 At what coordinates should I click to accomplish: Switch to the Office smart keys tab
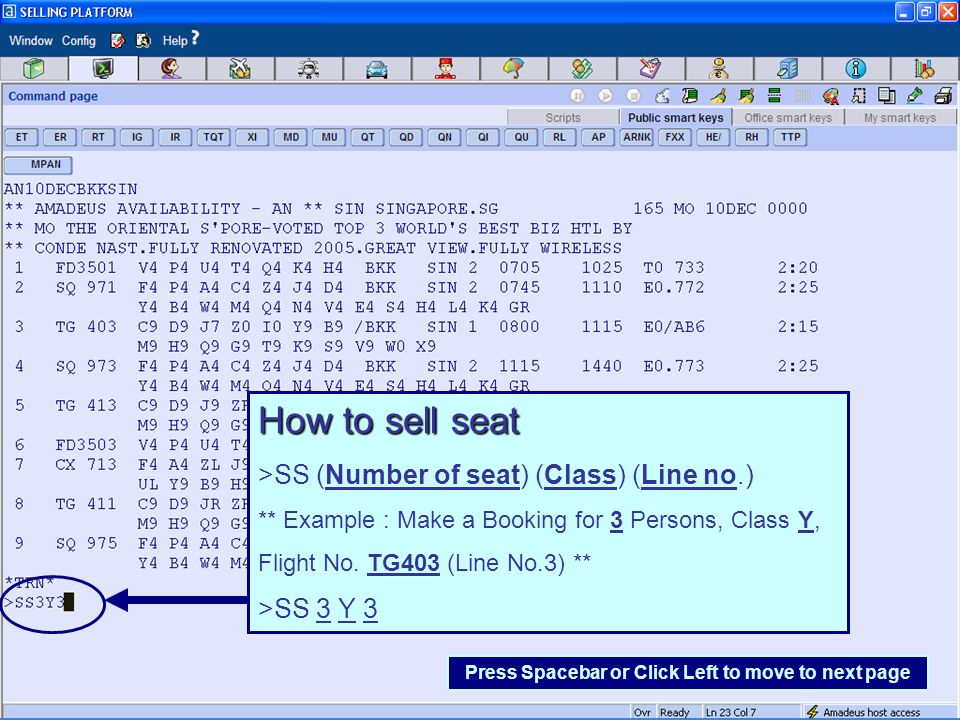tap(788, 118)
